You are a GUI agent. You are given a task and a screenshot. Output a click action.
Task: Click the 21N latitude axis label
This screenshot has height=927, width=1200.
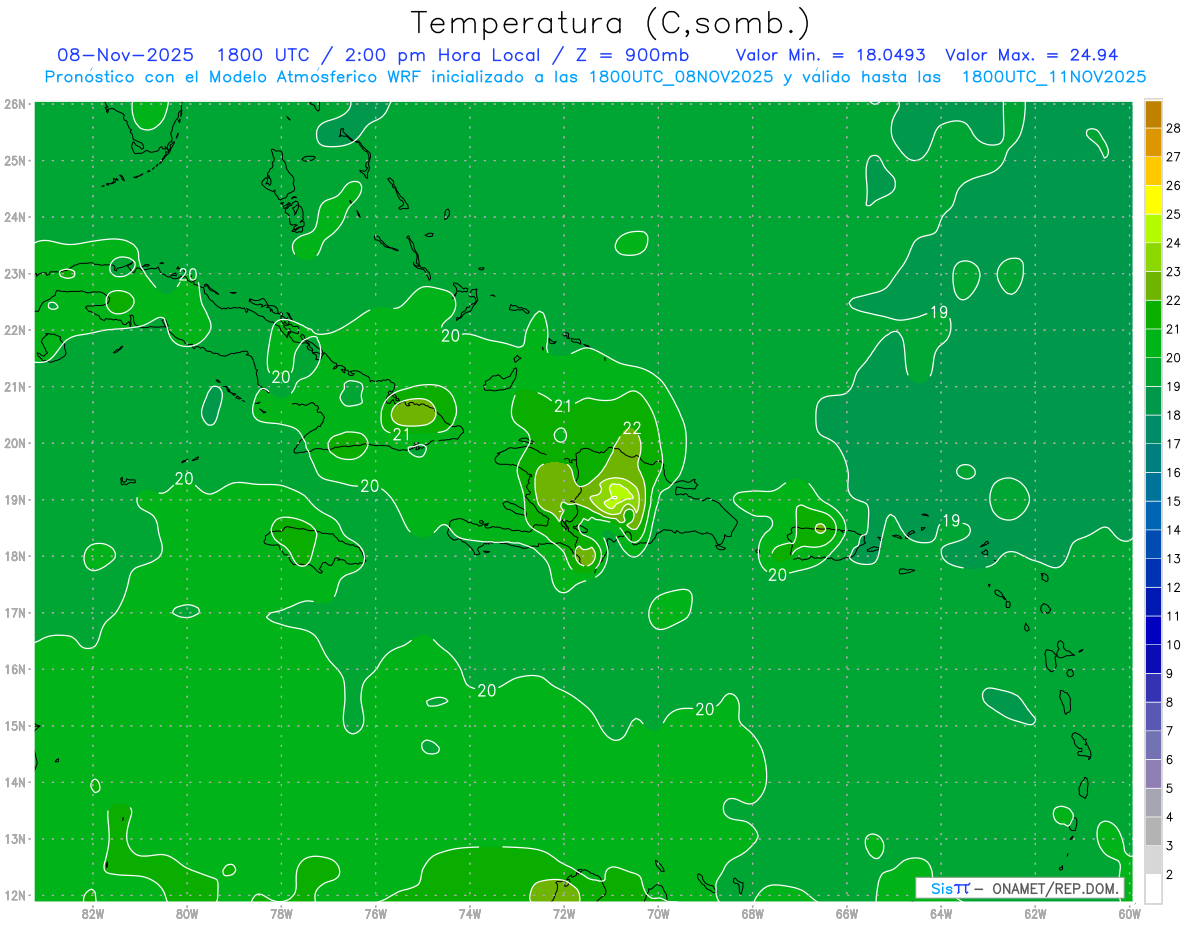pos(15,387)
